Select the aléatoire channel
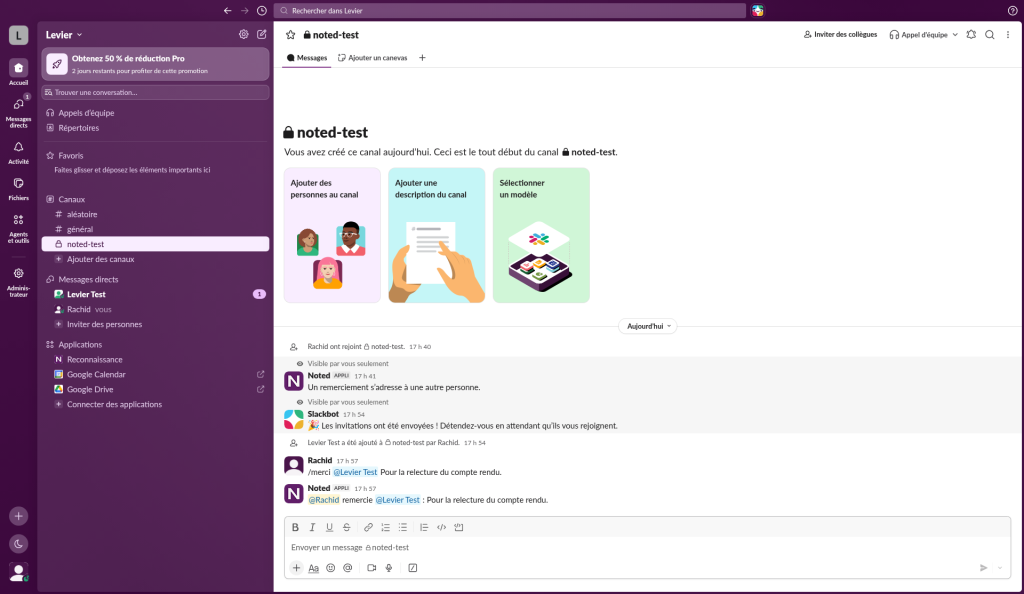The height and width of the screenshot is (594, 1024). click(155, 214)
